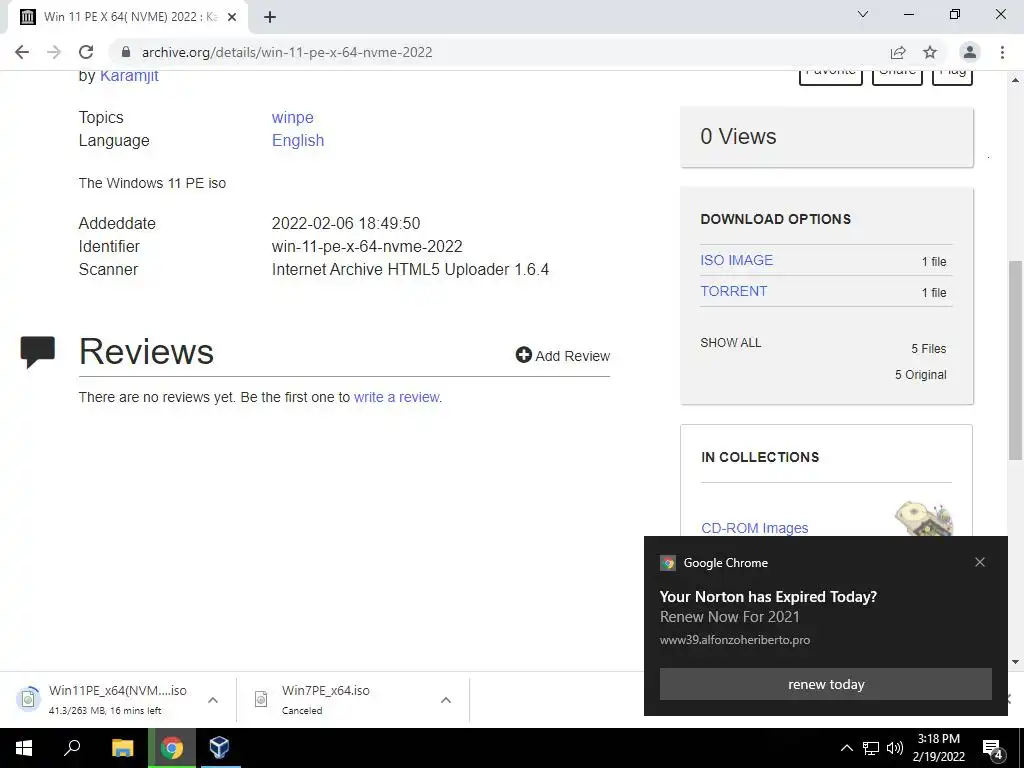This screenshot has height=768, width=1024.
Task: Download the ISO IMAGE option
Action: point(737,260)
